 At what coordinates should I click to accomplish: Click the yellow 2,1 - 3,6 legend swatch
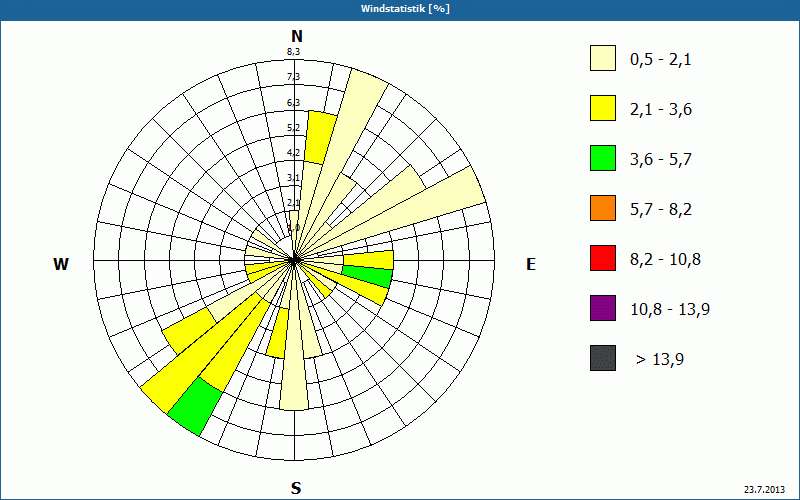click(x=603, y=108)
